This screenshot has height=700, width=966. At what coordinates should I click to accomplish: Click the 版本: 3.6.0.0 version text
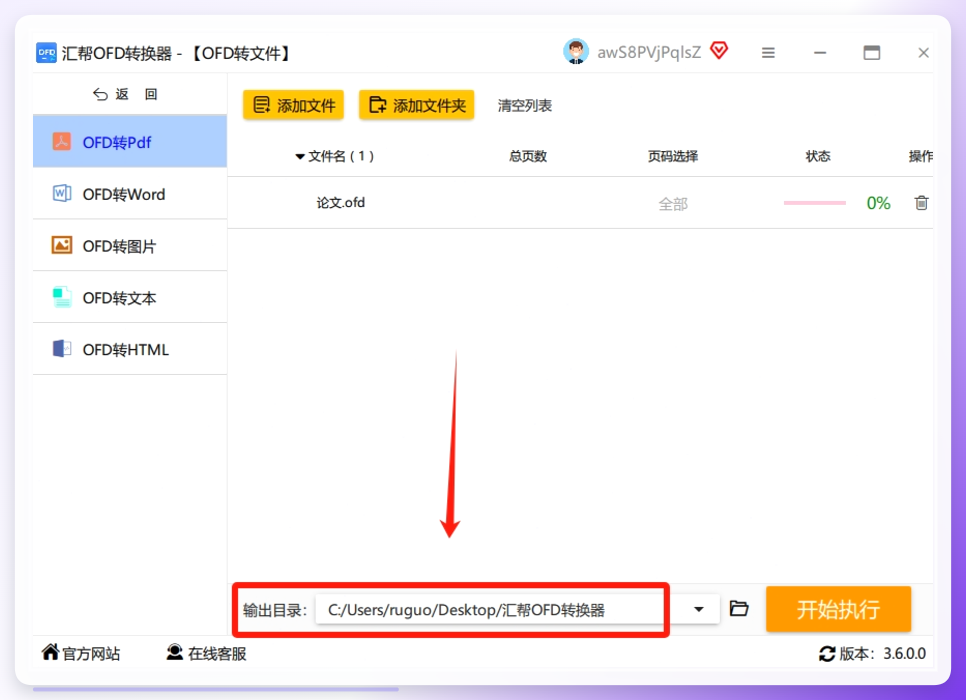click(x=882, y=654)
